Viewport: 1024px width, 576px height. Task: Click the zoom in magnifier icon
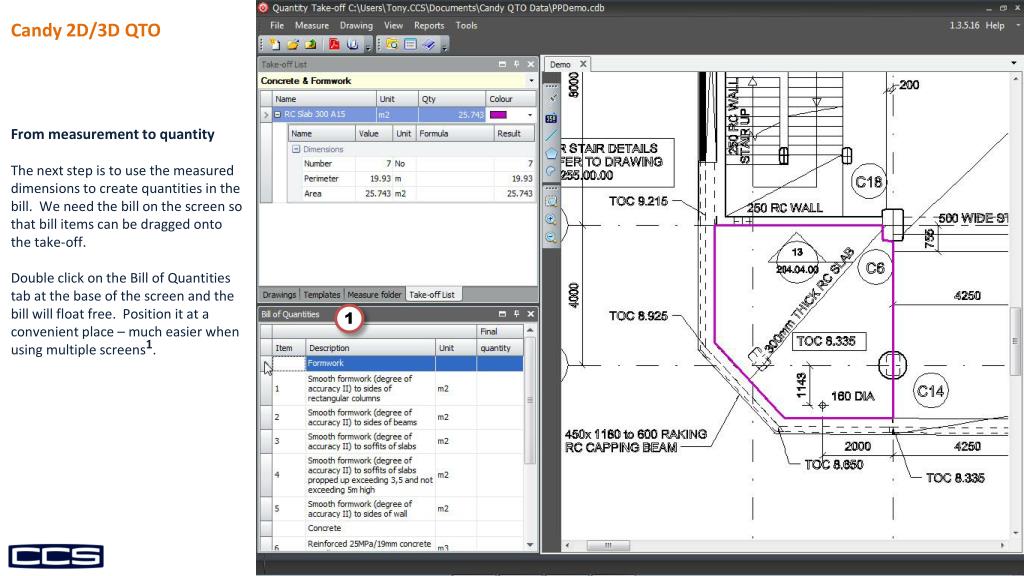pyautogui.click(x=551, y=220)
